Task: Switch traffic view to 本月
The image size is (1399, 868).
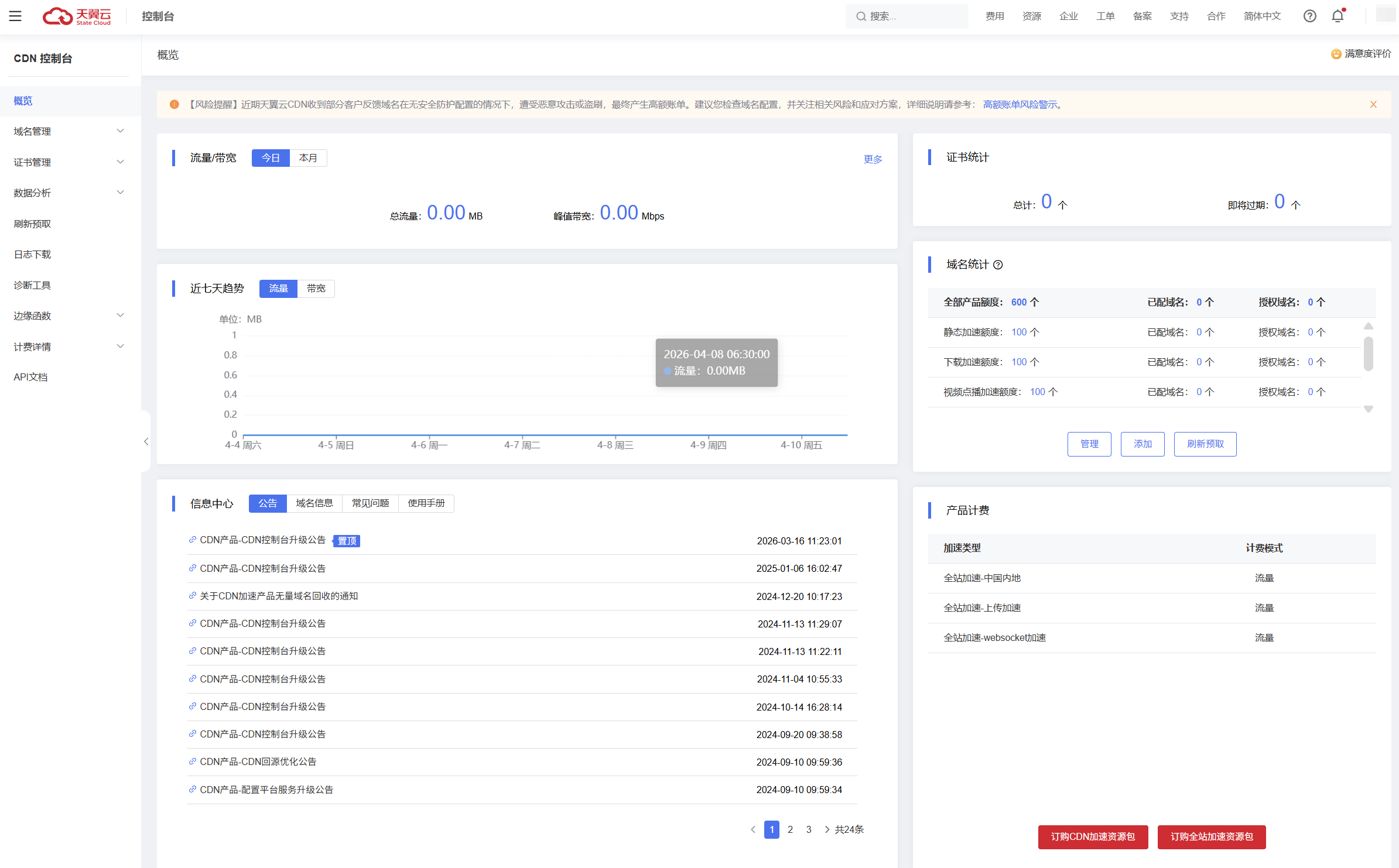Action: point(308,158)
